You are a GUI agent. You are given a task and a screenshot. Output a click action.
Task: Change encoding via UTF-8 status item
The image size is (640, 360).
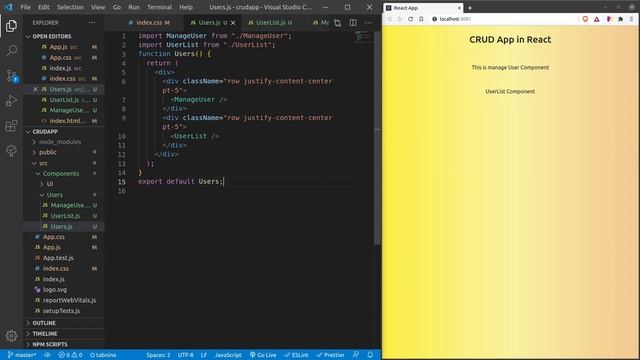pos(186,355)
